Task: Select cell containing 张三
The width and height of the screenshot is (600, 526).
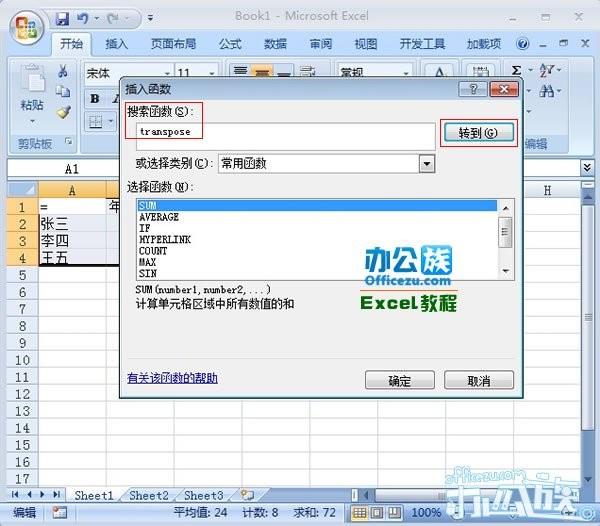Action: point(72,223)
